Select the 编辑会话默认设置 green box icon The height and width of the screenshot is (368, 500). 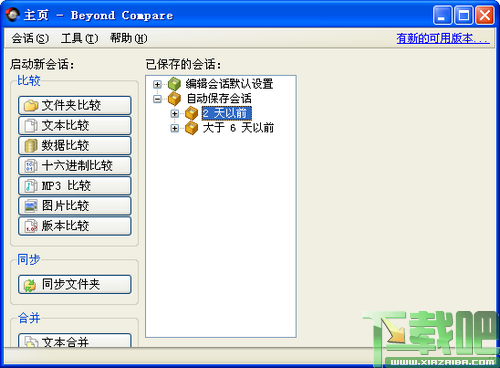coord(174,84)
